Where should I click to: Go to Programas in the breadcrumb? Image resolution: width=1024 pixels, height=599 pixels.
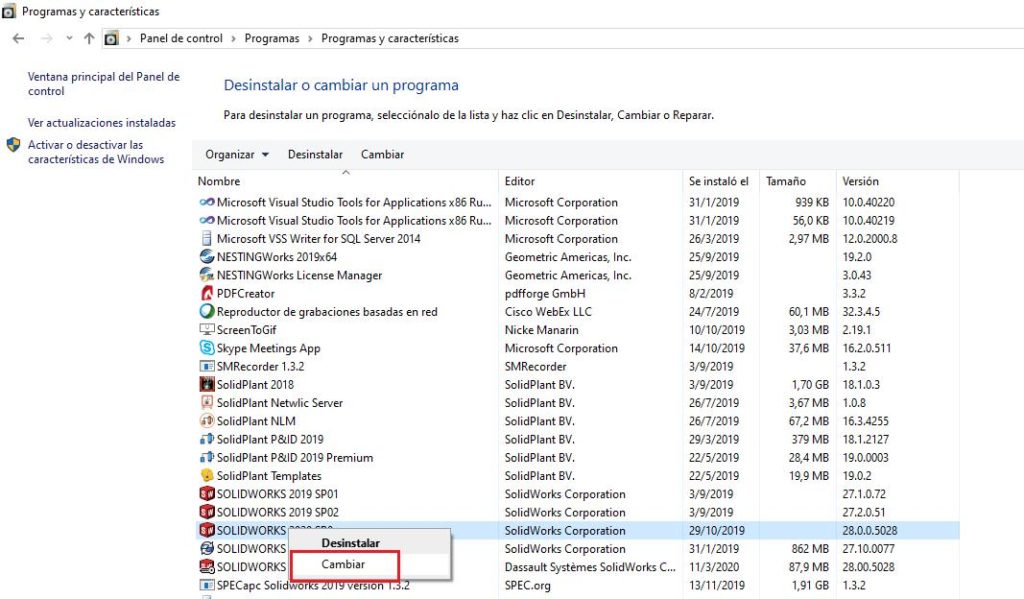click(x=272, y=39)
